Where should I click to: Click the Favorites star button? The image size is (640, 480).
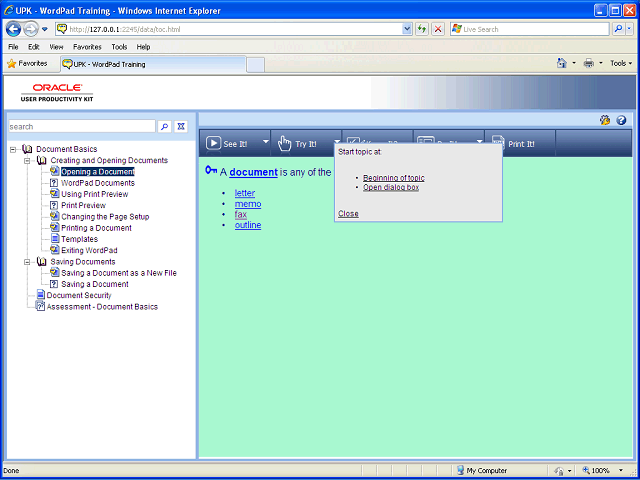(27, 64)
